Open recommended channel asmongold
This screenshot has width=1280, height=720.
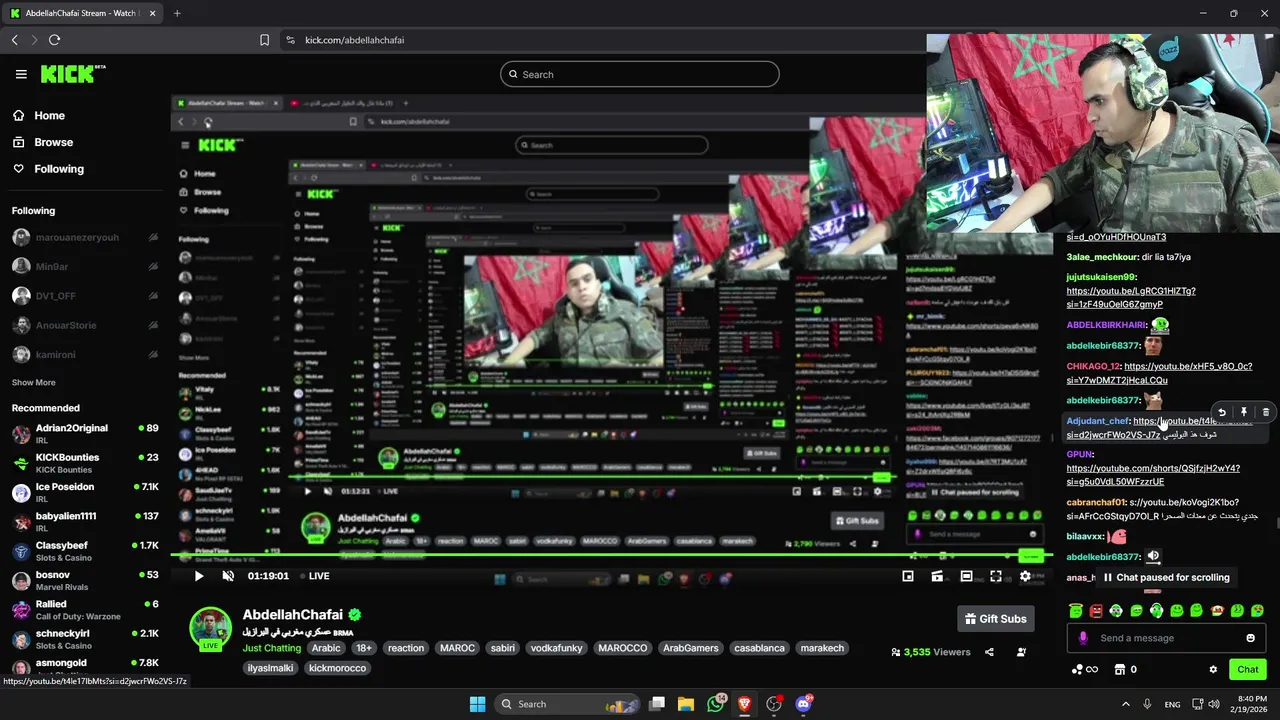click(x=84, y=667)
